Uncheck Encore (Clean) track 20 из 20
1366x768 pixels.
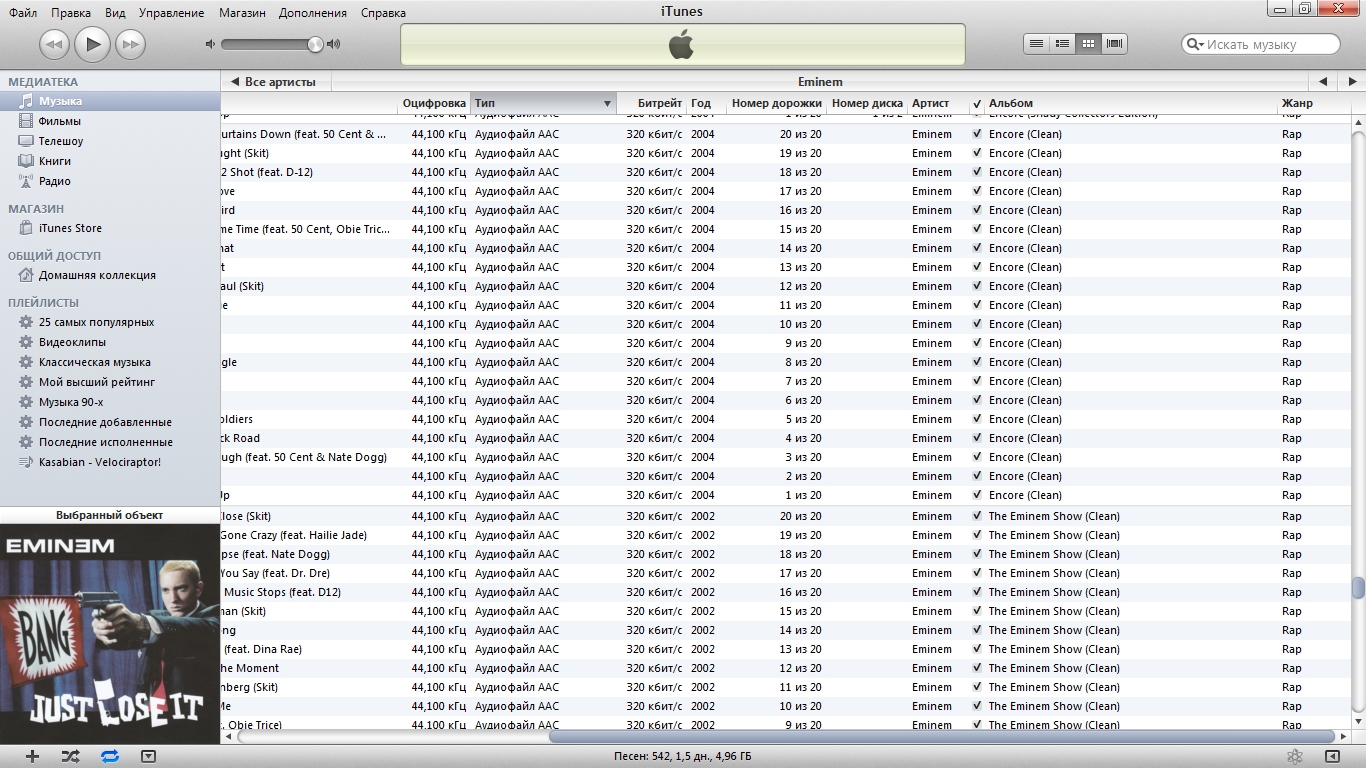977,134
